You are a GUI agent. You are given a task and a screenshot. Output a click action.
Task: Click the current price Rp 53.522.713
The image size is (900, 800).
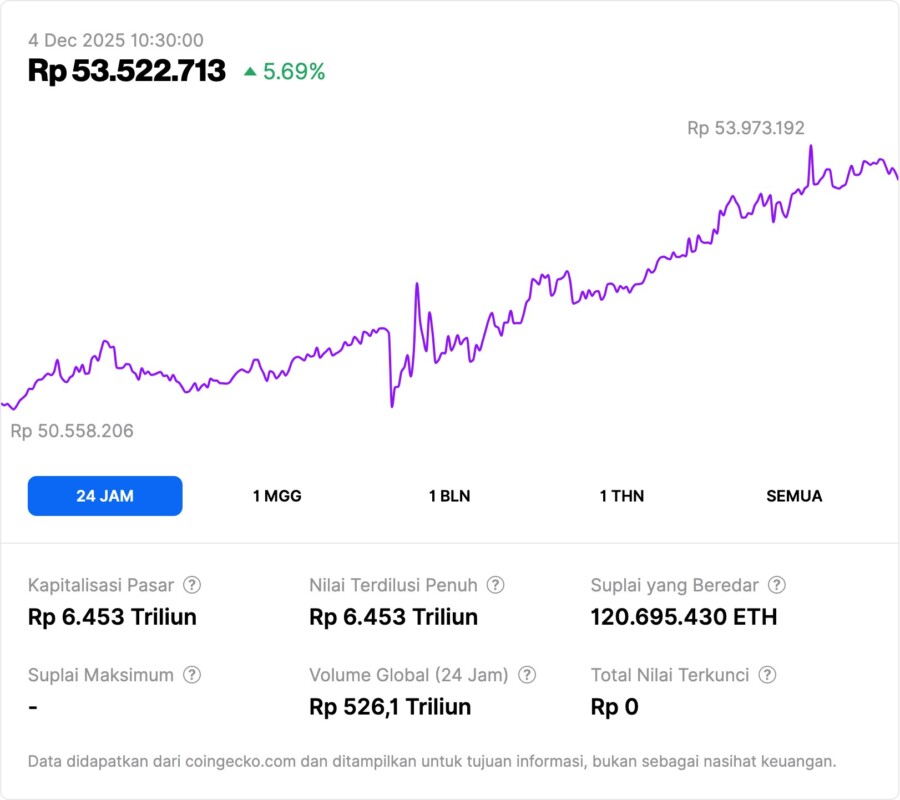pos(127,71)
